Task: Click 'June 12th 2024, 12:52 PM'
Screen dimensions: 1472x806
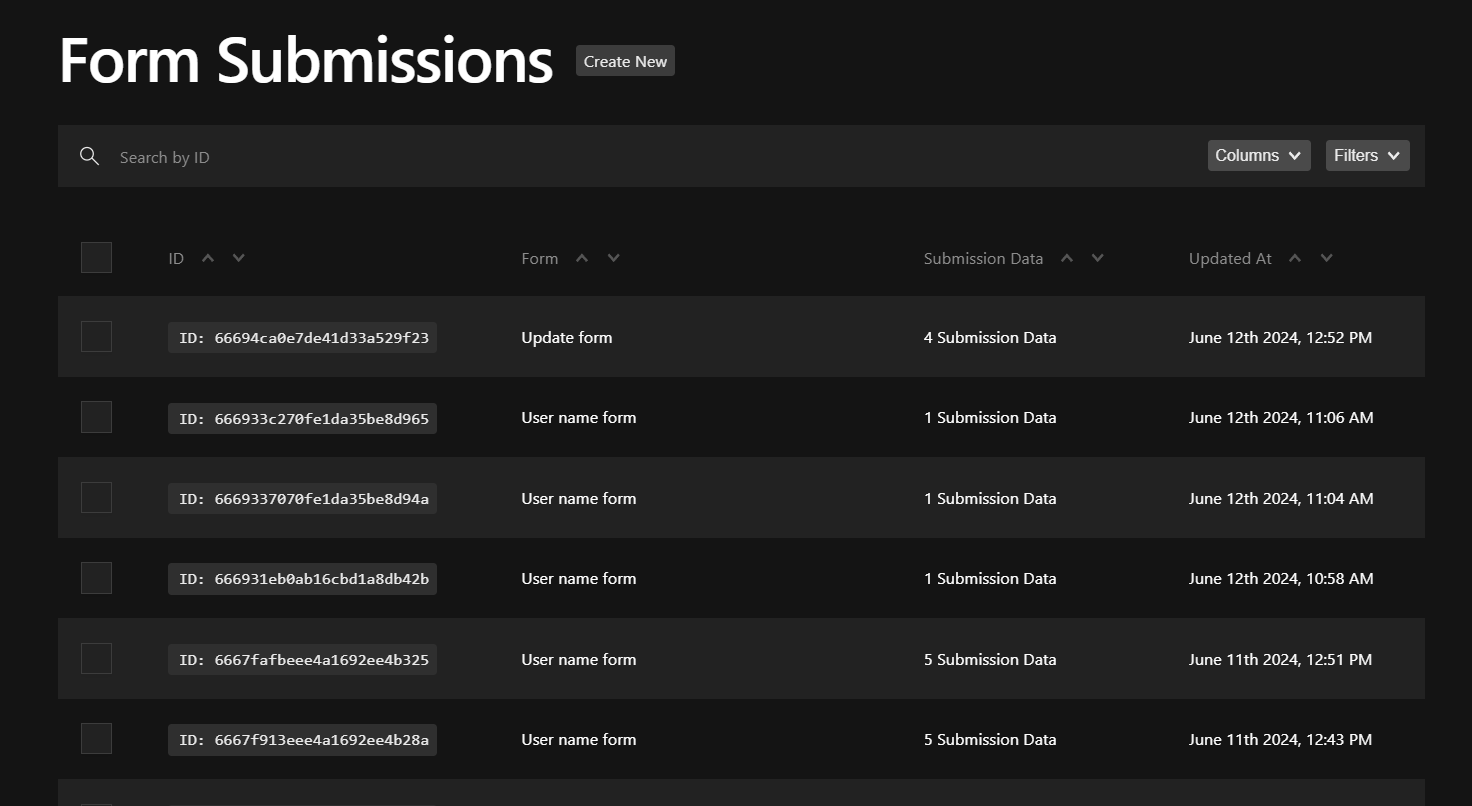Action: pos(1280,337)
